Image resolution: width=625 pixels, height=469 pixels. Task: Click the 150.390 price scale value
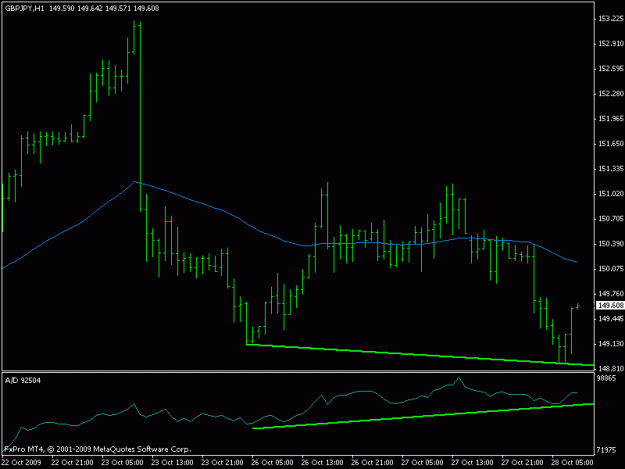(x=610, y=244)
